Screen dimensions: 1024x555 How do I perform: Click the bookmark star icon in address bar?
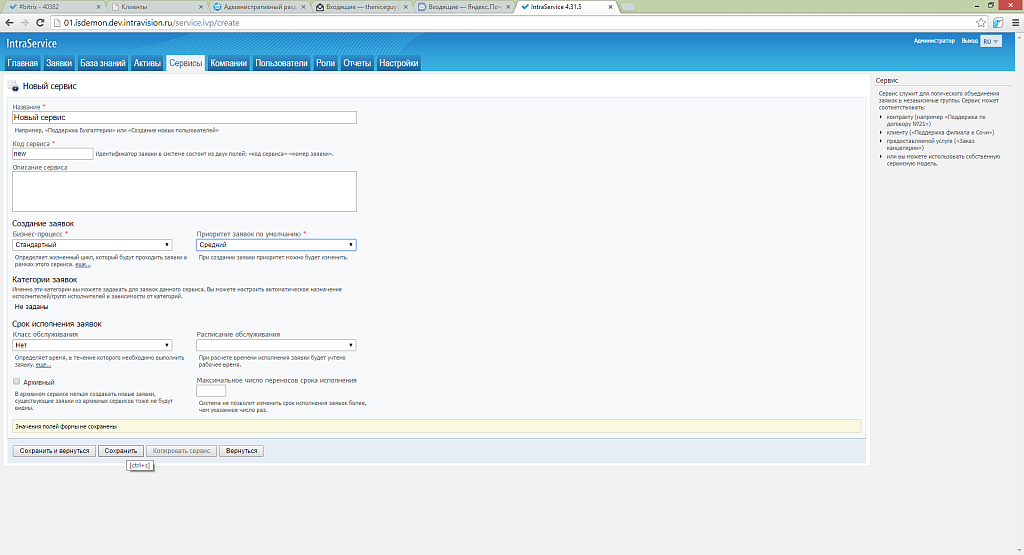[982, 22]
